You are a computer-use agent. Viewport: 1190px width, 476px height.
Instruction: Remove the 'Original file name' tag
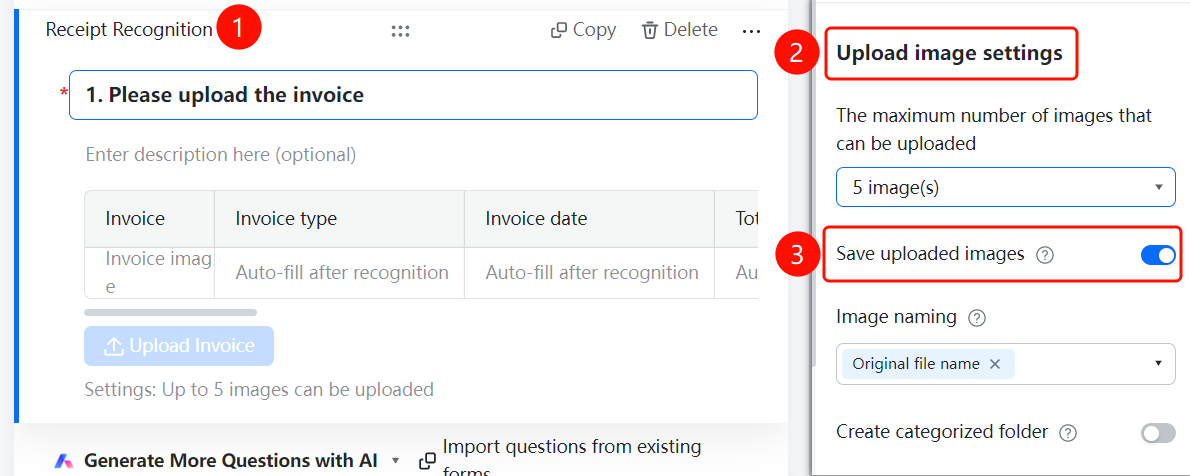pos(995,364)
